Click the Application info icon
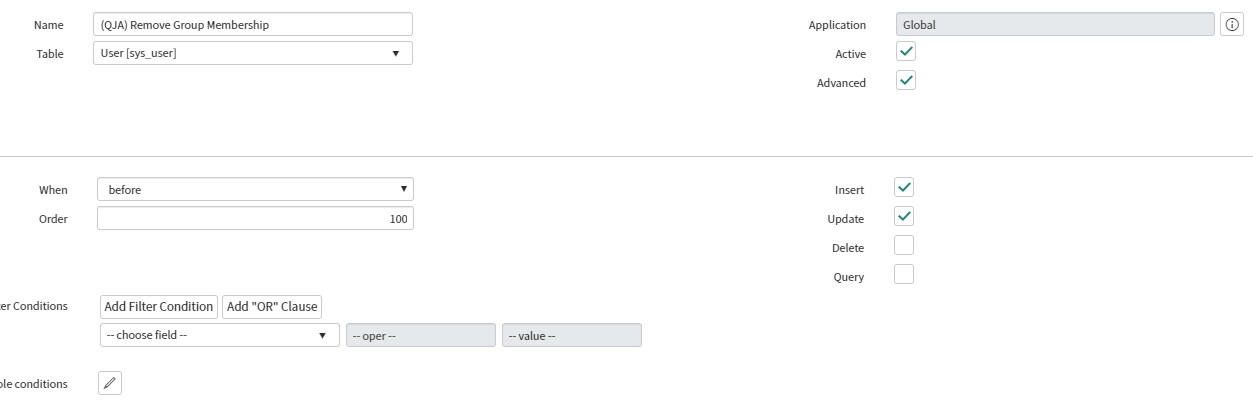This screenshot has height=404, width=1253. (1232, 25)
